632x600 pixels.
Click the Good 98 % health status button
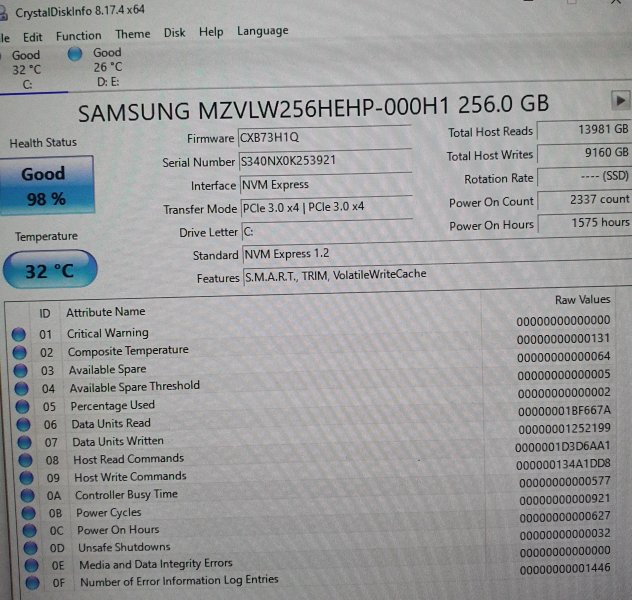(x=43, y=186)
